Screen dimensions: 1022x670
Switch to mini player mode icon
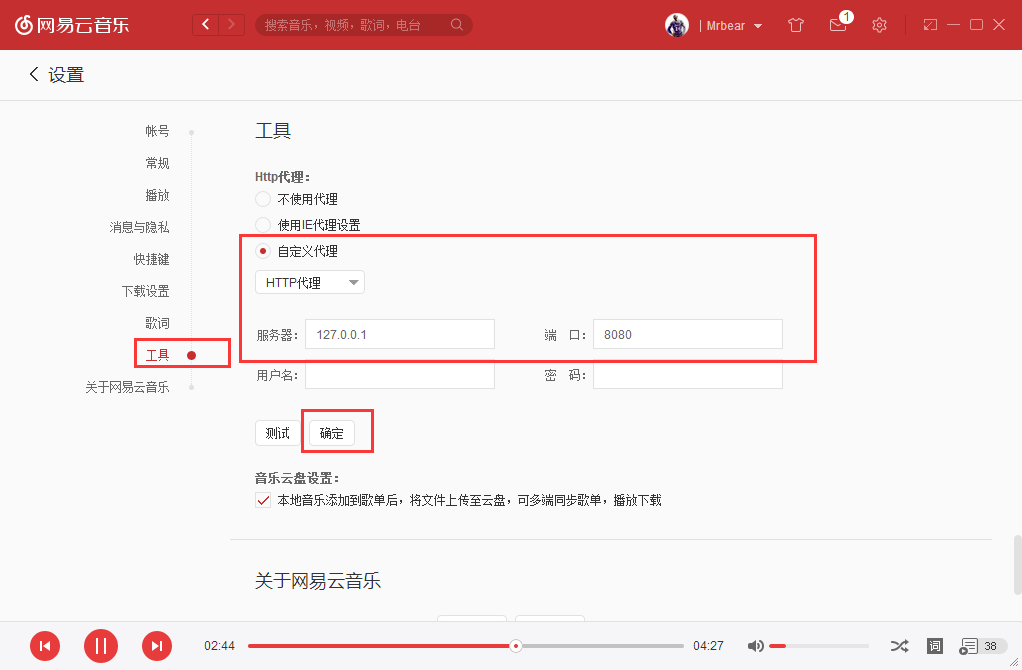[930, 25]
